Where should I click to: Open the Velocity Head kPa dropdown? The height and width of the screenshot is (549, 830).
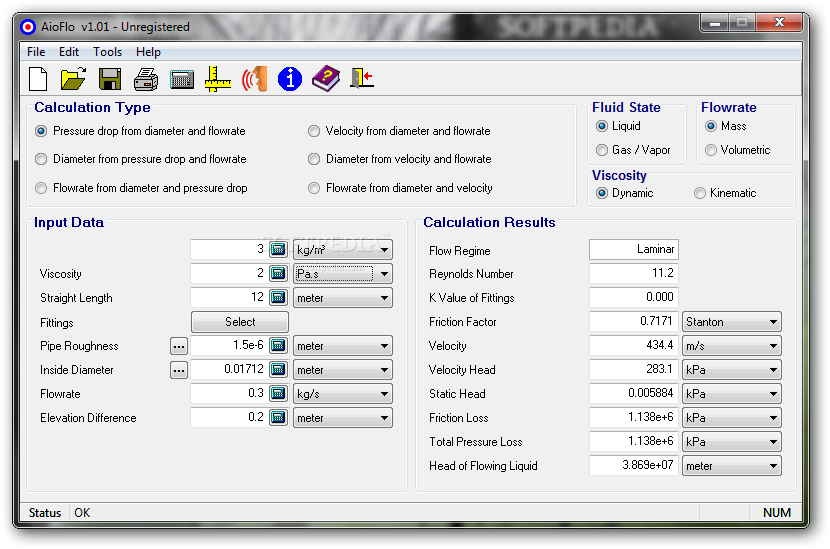pos(732,370)
